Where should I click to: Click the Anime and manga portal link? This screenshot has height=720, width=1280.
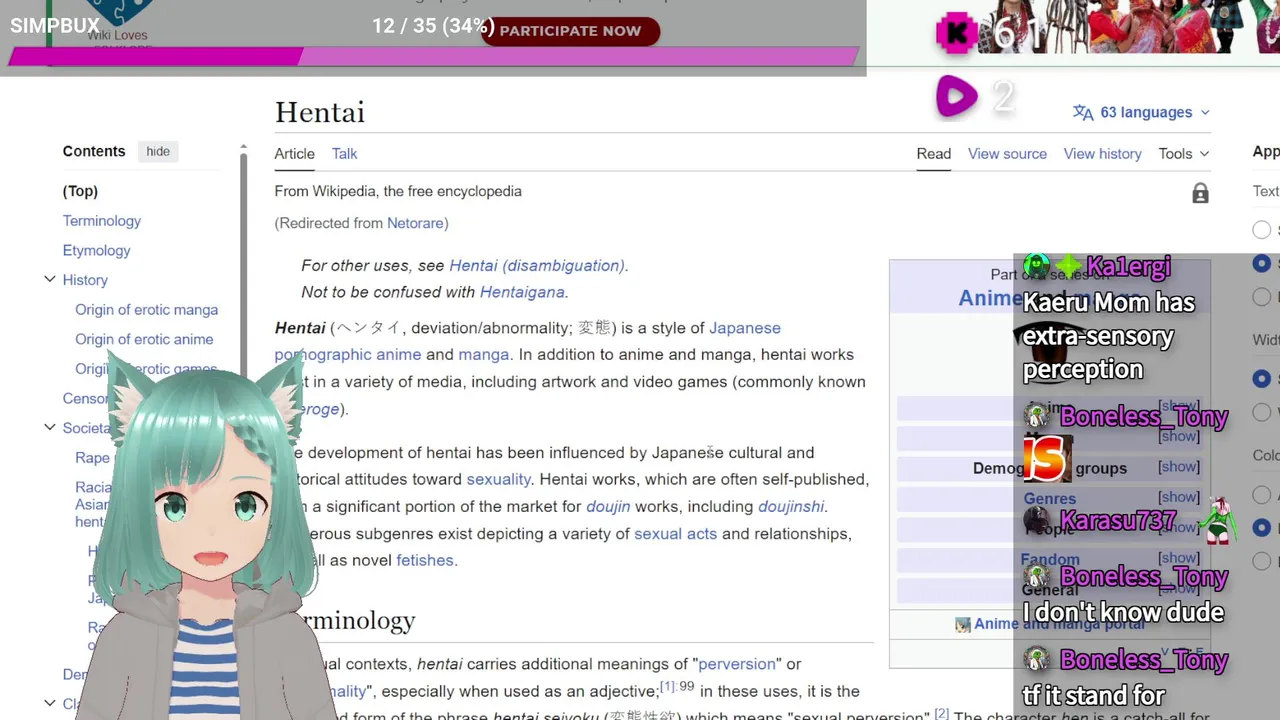tap(1059, 624)
